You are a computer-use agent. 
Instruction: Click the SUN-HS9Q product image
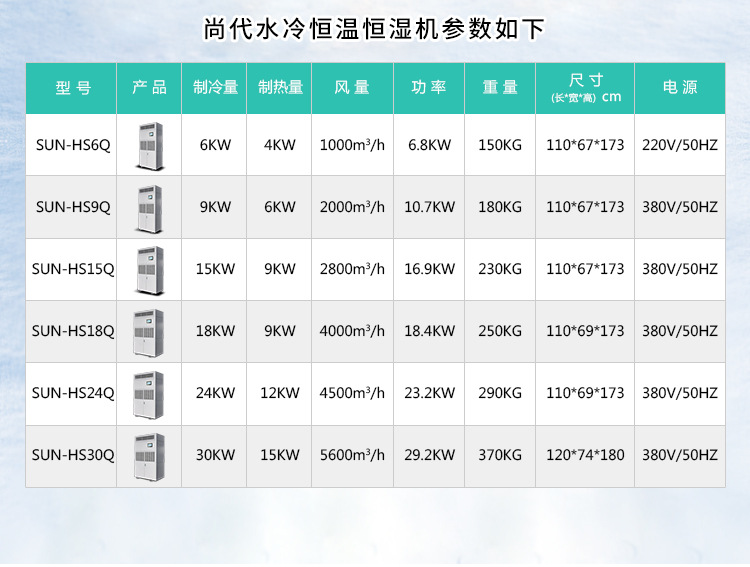pos(150,208)
